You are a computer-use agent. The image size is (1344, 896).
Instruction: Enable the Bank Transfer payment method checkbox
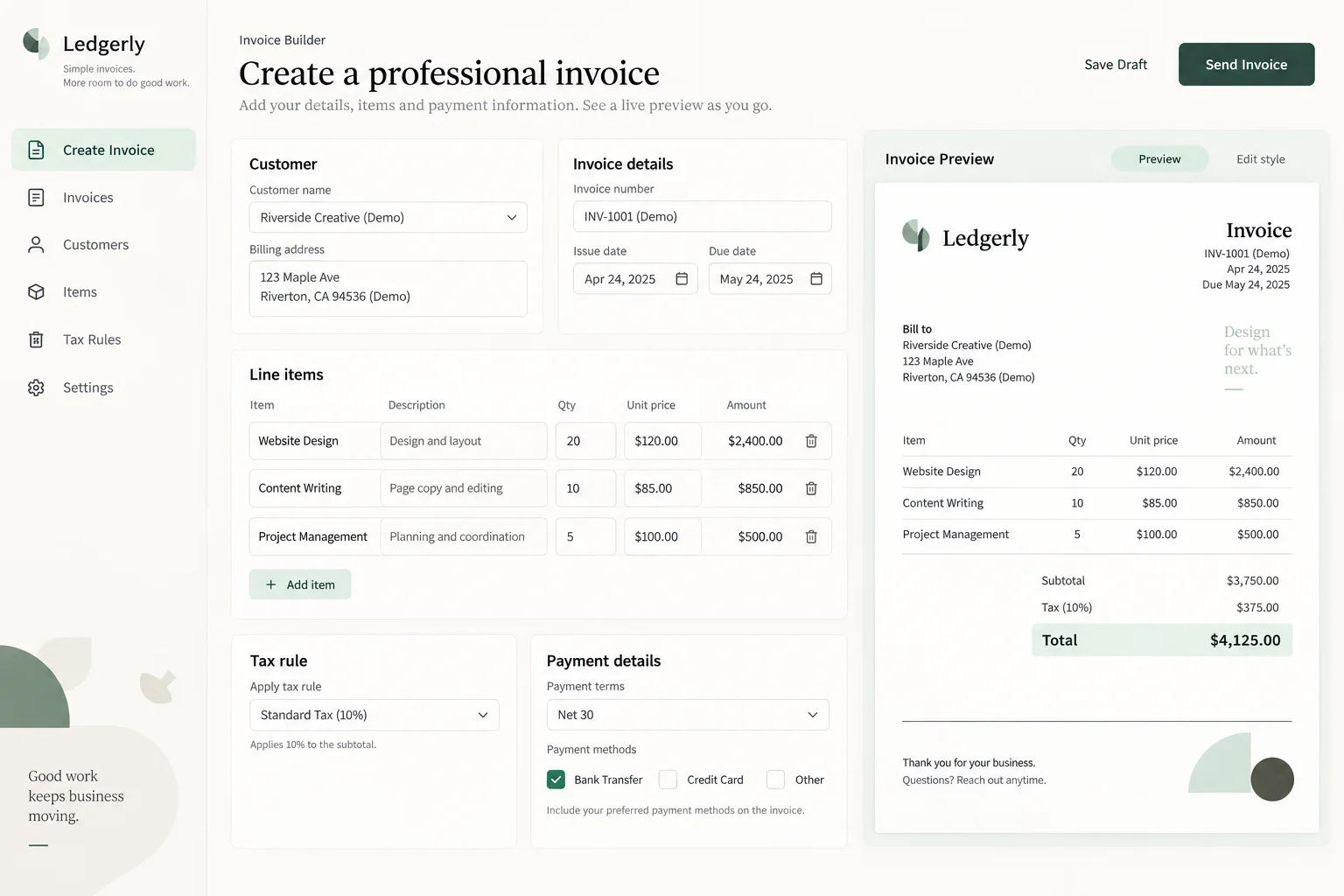coord(556,780)
